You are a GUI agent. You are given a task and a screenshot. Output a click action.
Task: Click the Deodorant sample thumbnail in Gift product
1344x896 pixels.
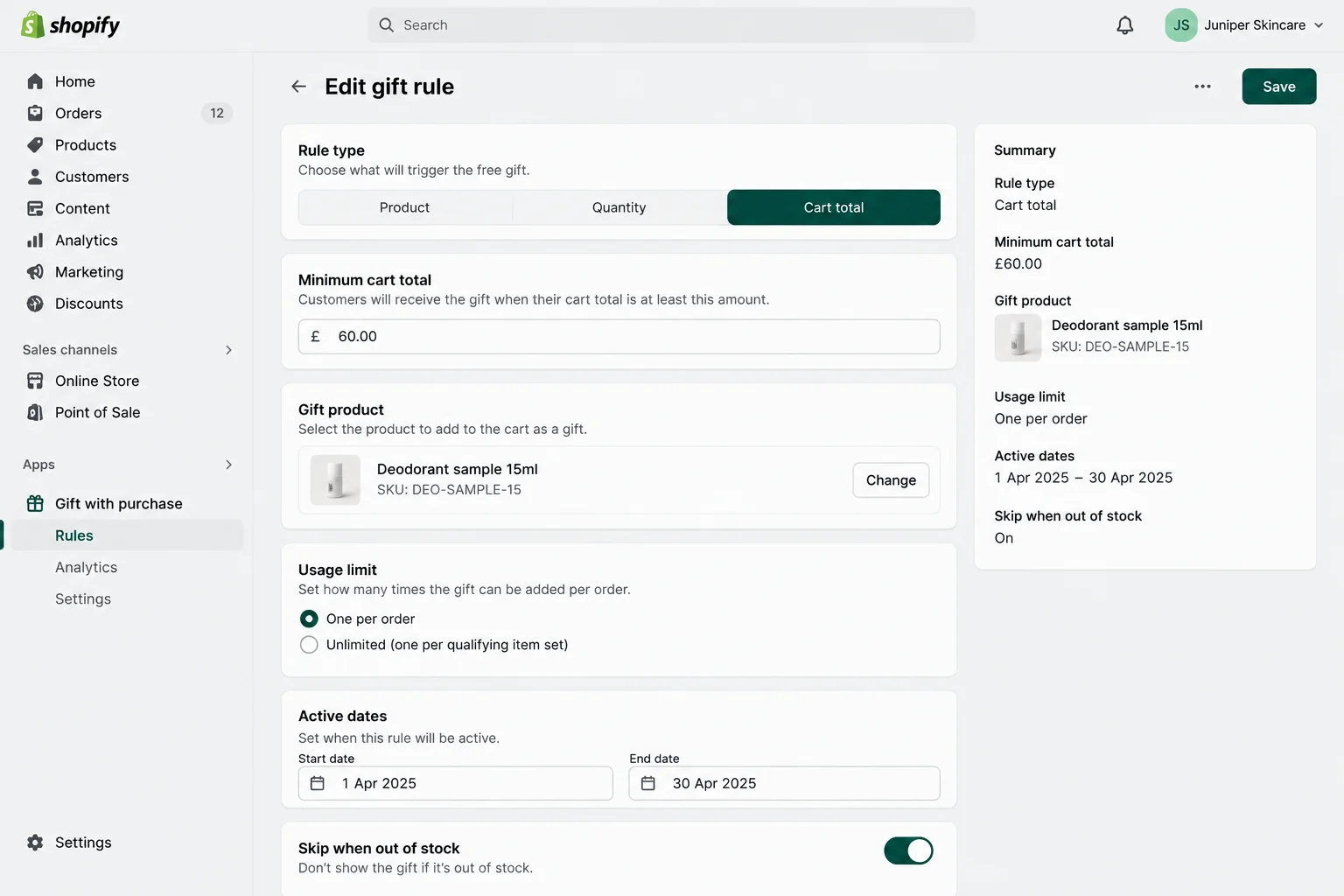point(335,479)
